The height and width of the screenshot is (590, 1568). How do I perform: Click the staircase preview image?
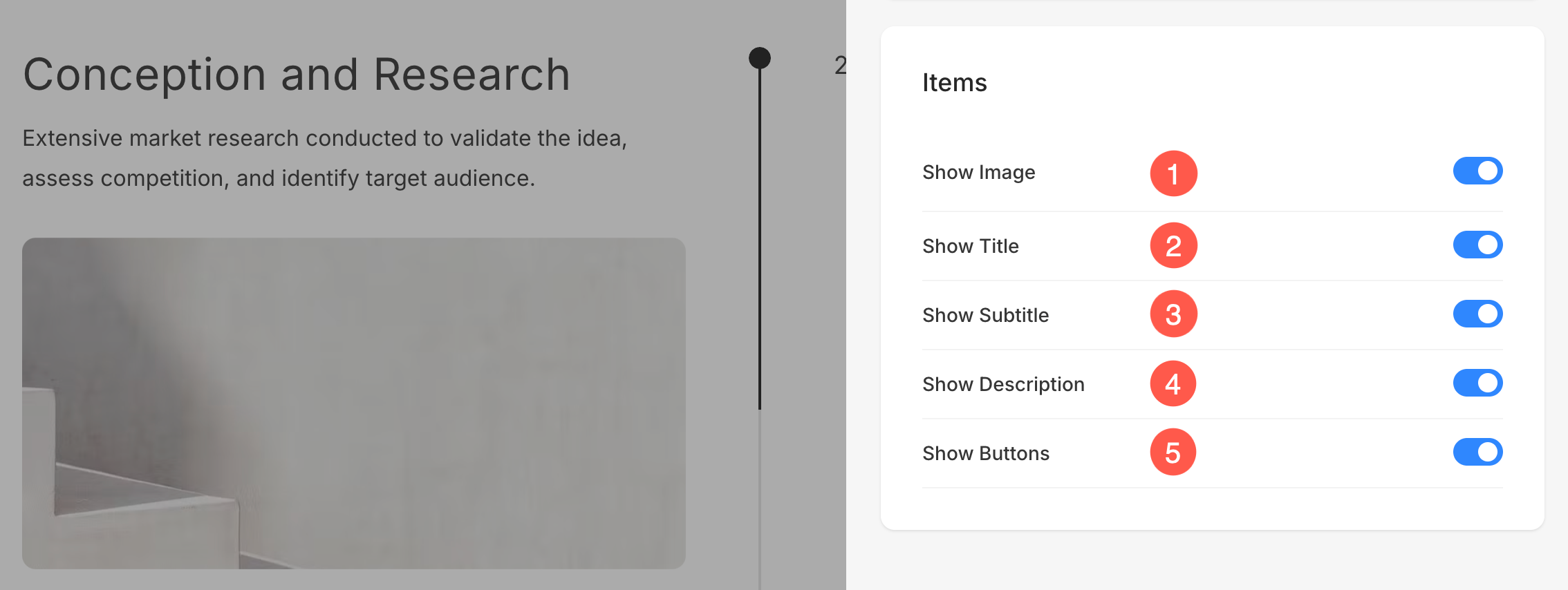click(354, 403)
